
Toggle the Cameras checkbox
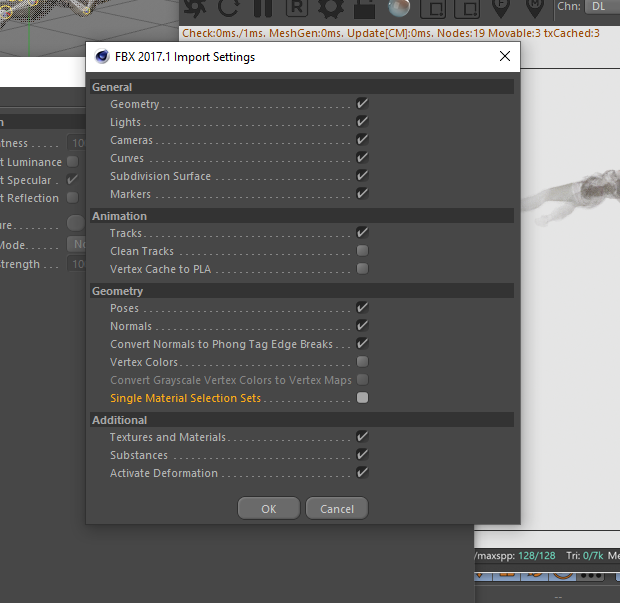[x=362, y=139]
